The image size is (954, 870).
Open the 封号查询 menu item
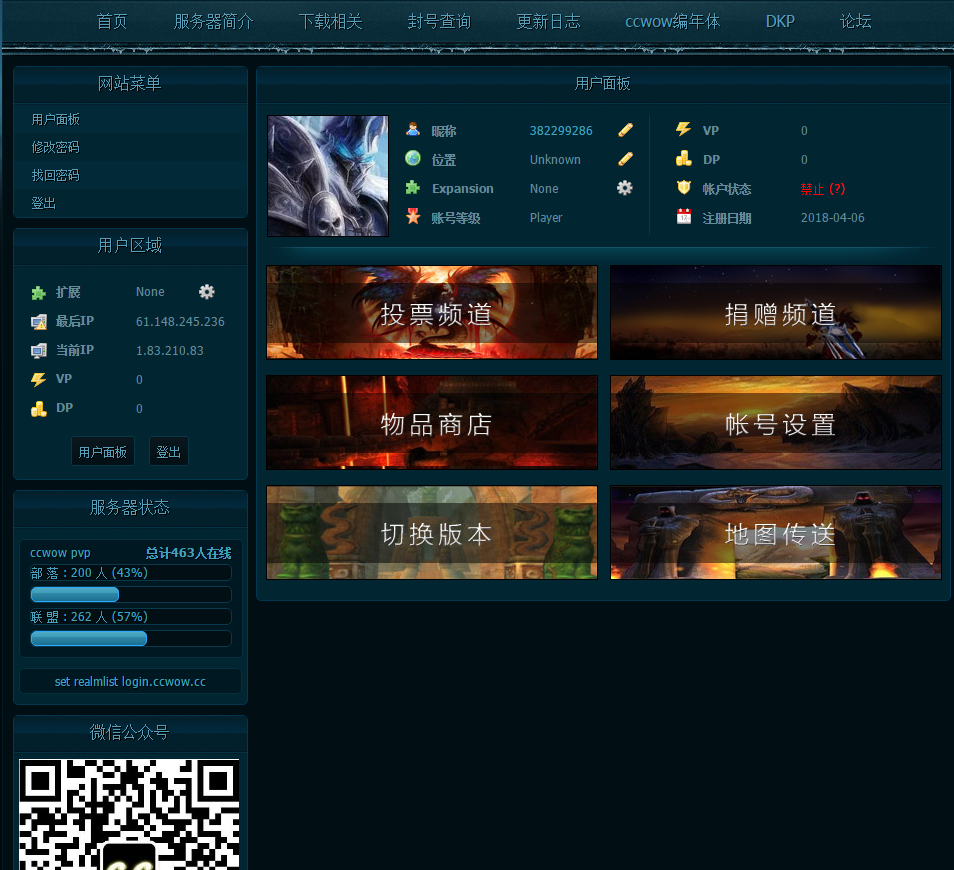tap(438, 20)
